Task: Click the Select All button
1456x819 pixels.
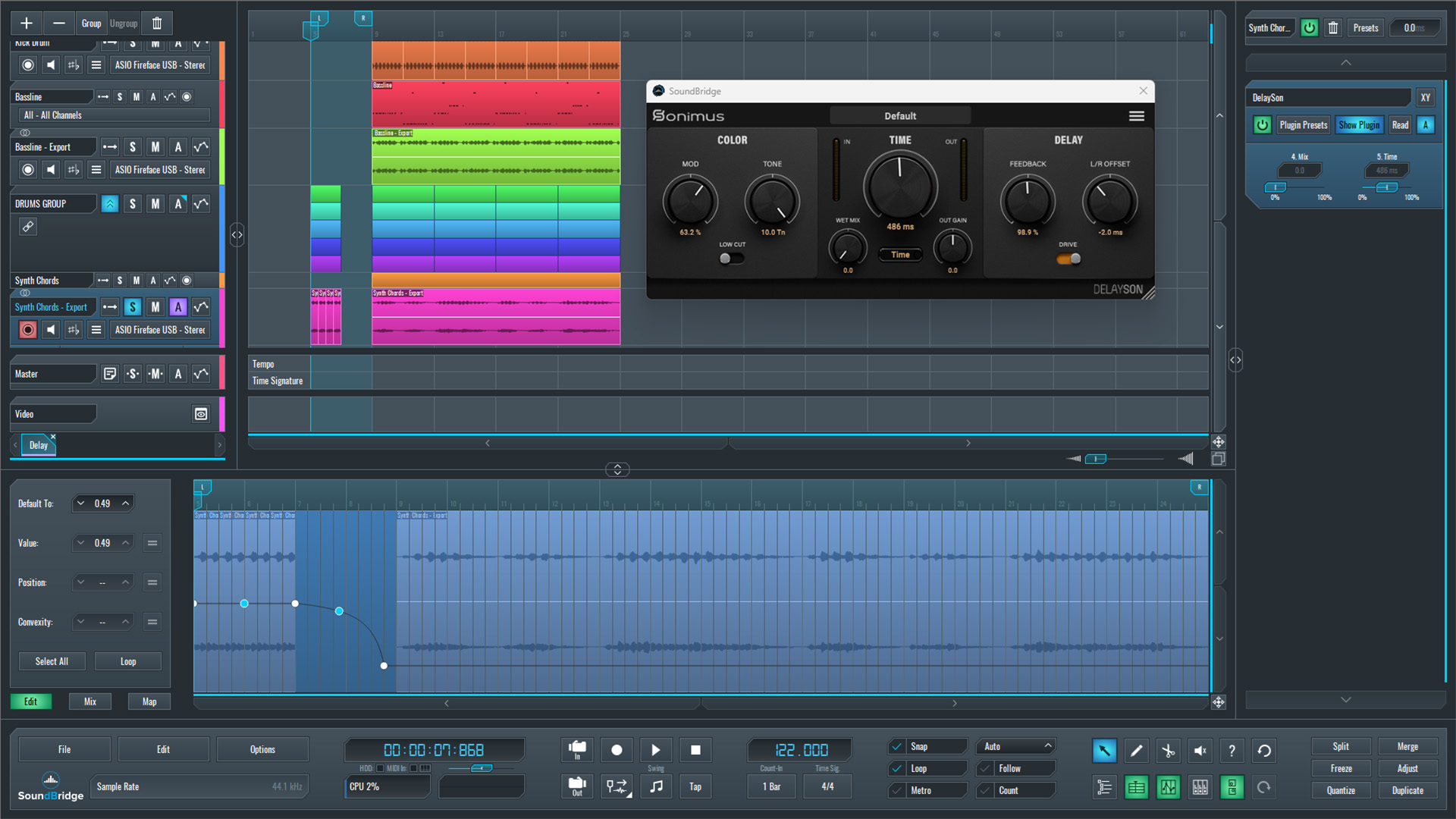Action: pos(52,662)
